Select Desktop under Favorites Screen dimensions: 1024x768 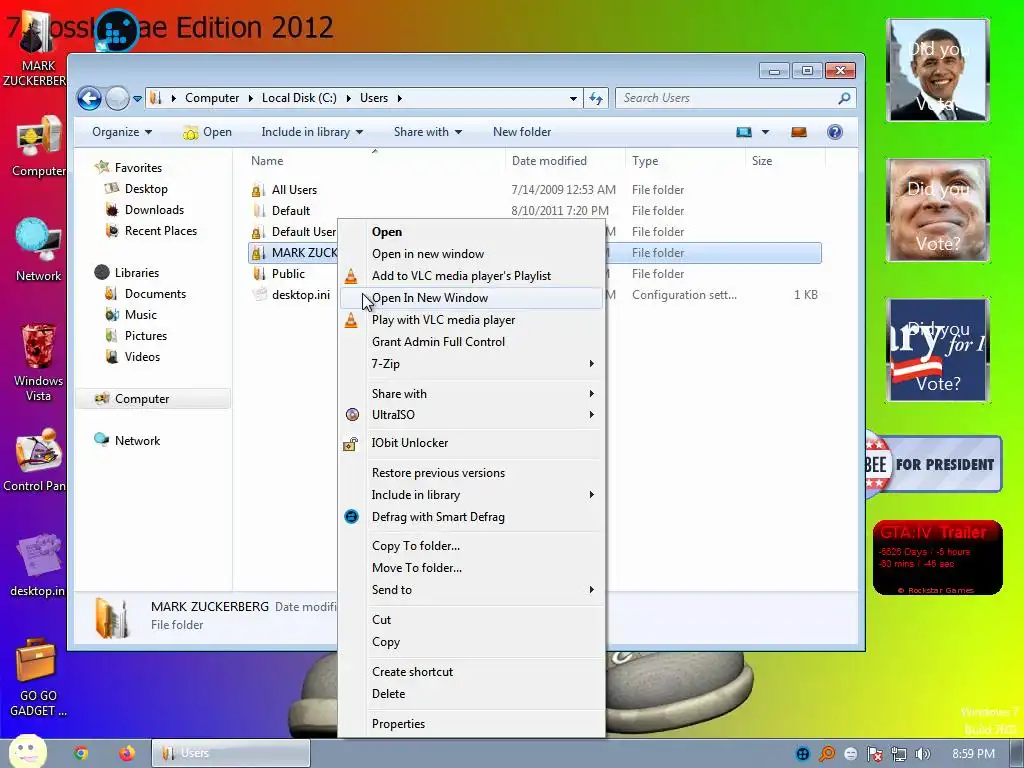point(146,189)
